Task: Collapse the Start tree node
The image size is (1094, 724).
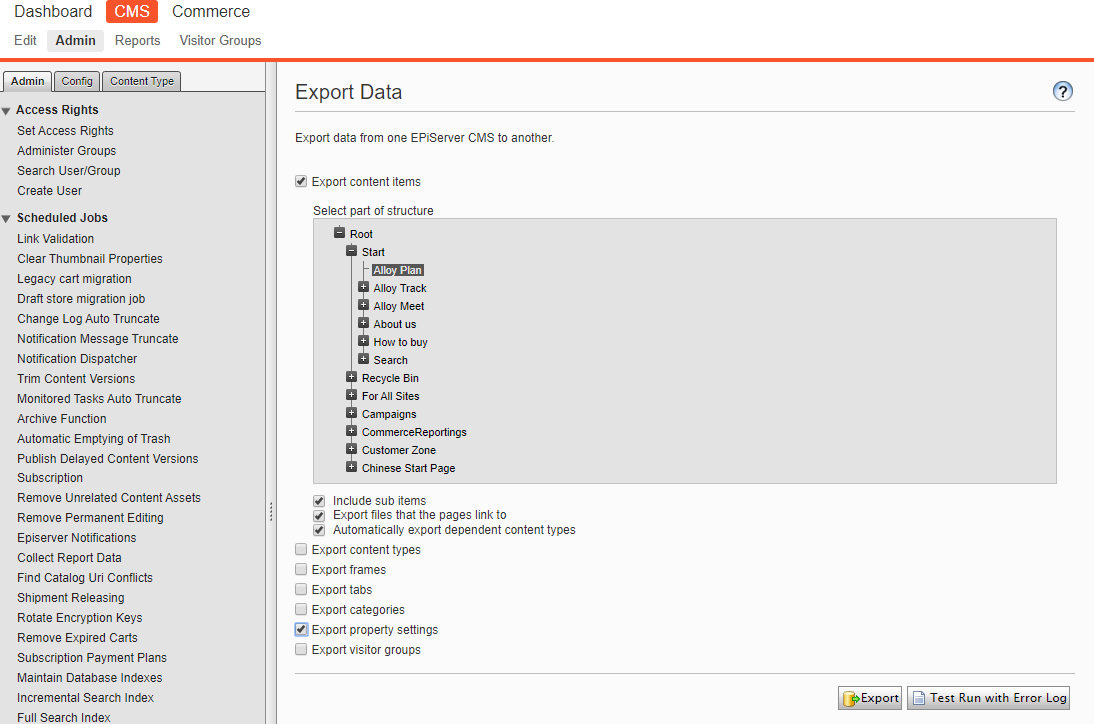Action: (352, 251)
